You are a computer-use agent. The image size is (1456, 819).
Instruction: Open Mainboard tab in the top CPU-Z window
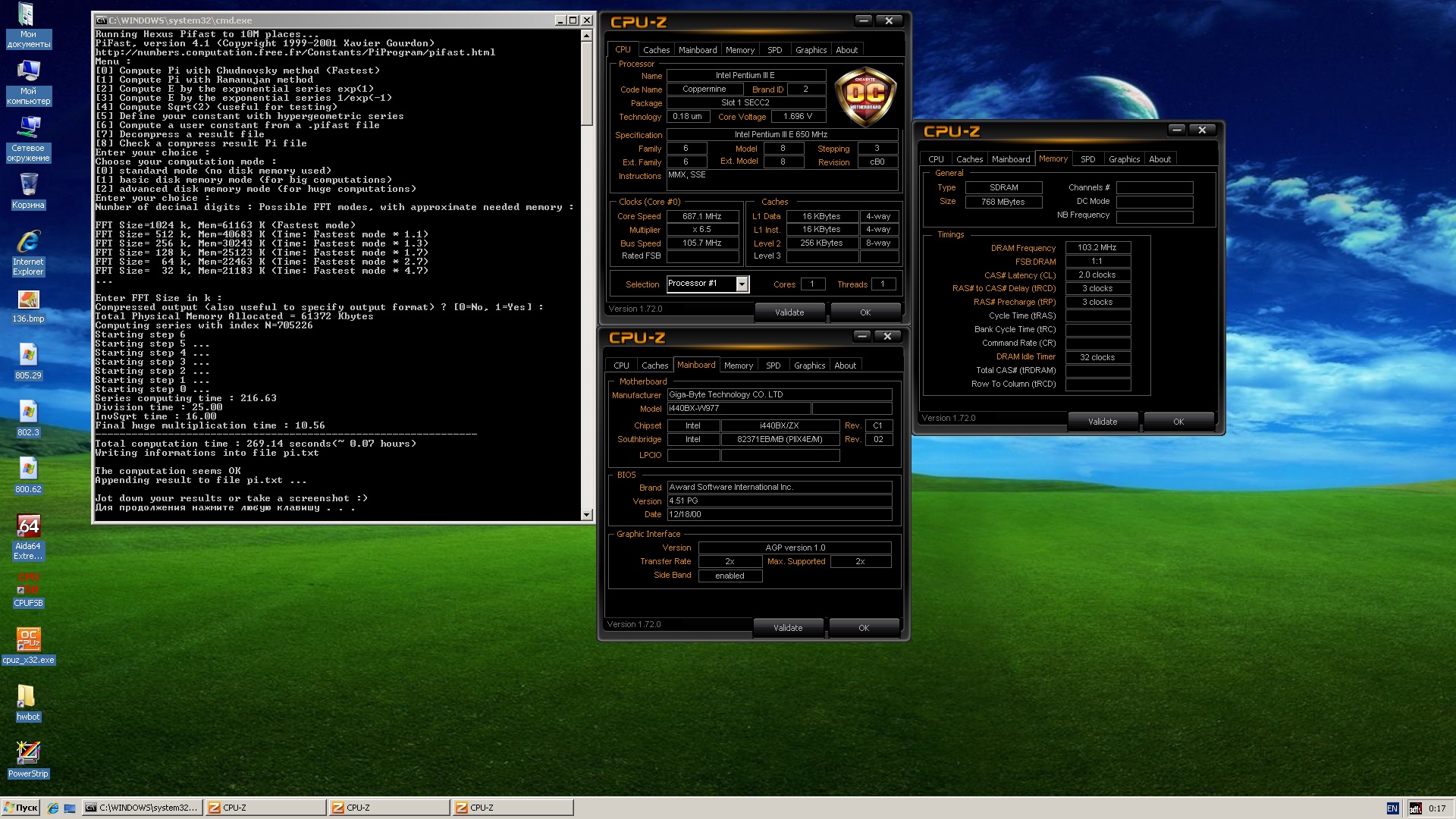click(x=698, y=50)
